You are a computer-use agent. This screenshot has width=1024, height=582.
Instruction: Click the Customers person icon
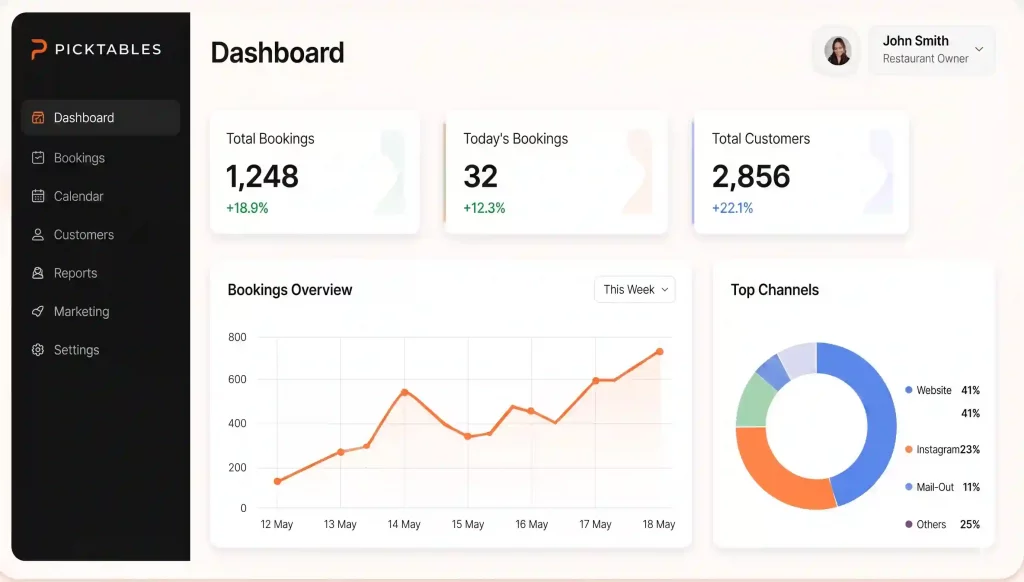point(38,234)
